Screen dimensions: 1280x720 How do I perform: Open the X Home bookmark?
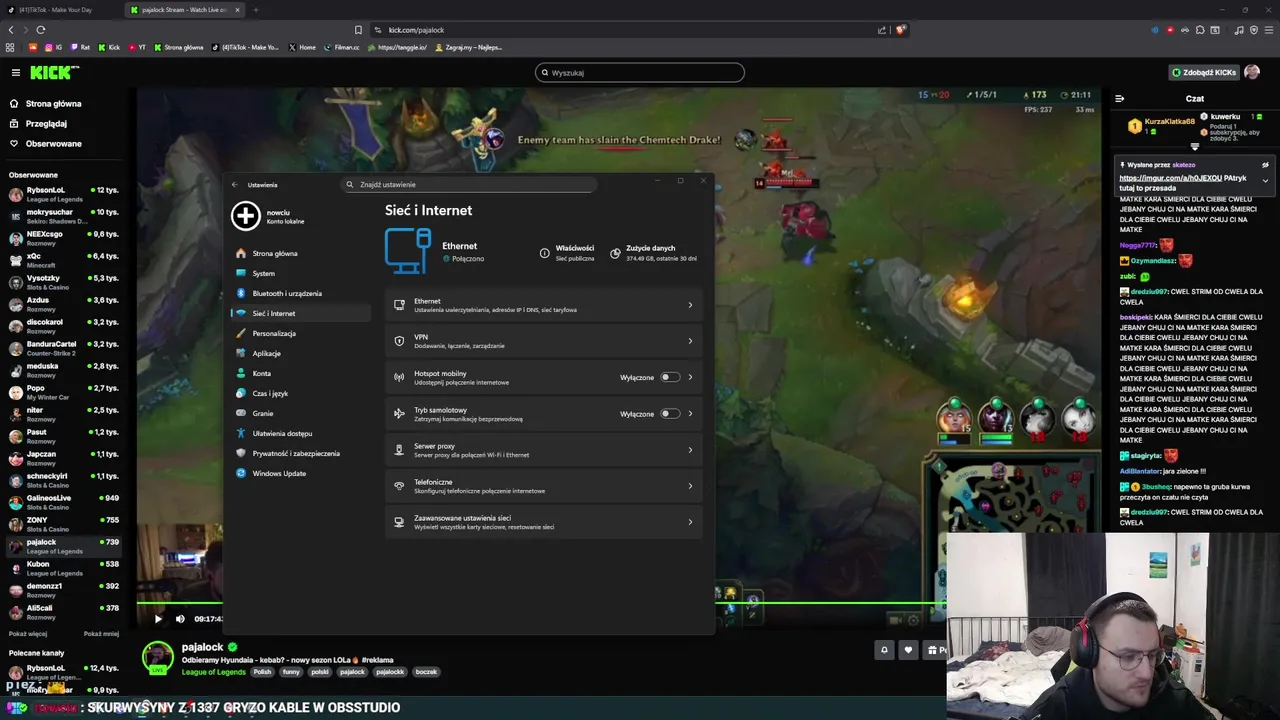coord(302,47)
